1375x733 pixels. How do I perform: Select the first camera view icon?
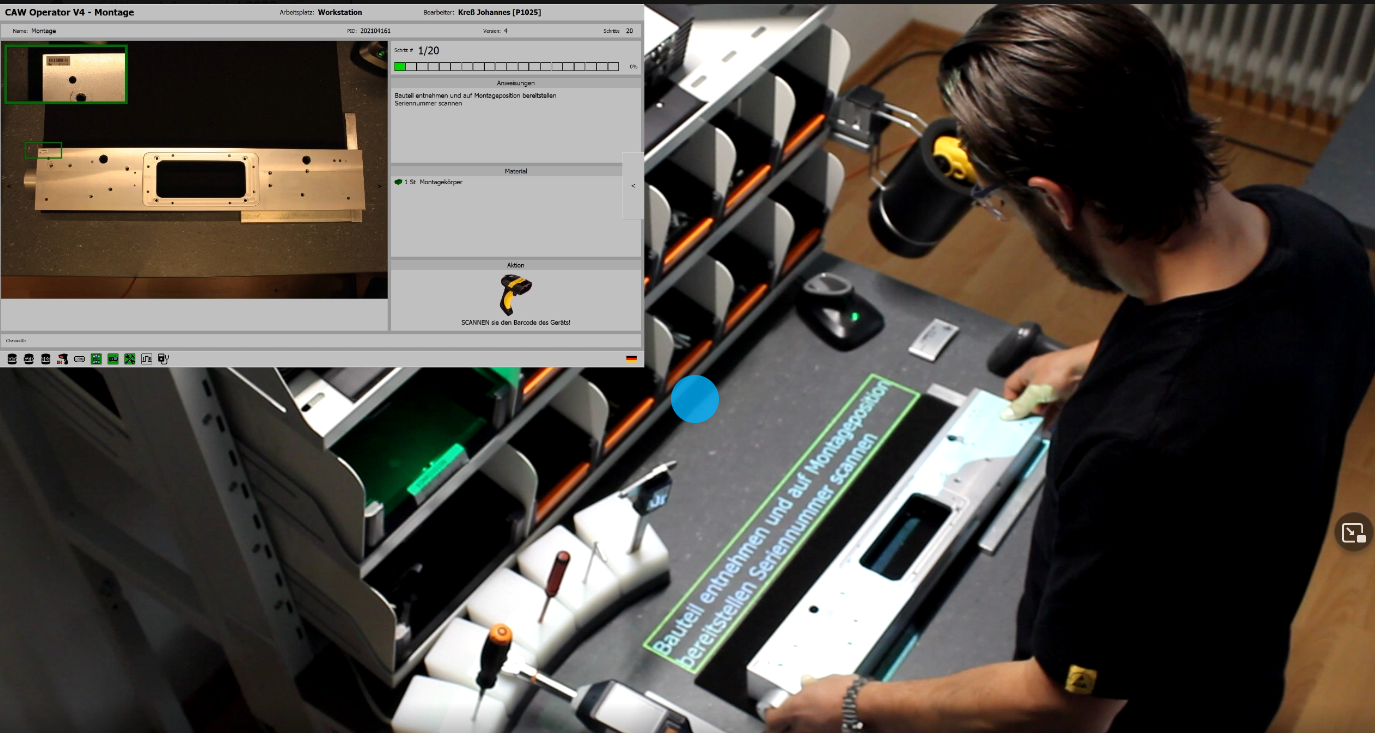point(12,359)
